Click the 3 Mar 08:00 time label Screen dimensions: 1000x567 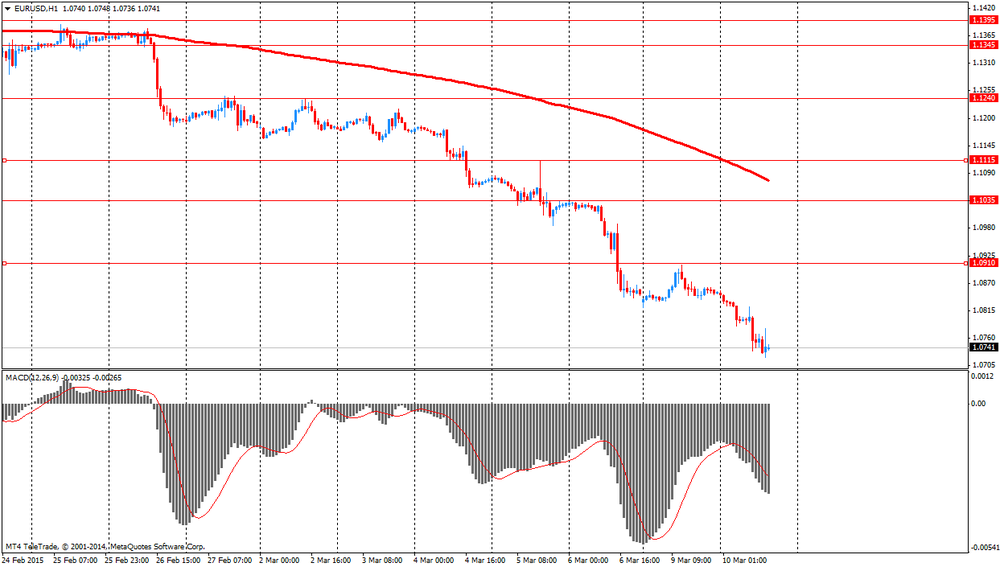click(382, 561)
